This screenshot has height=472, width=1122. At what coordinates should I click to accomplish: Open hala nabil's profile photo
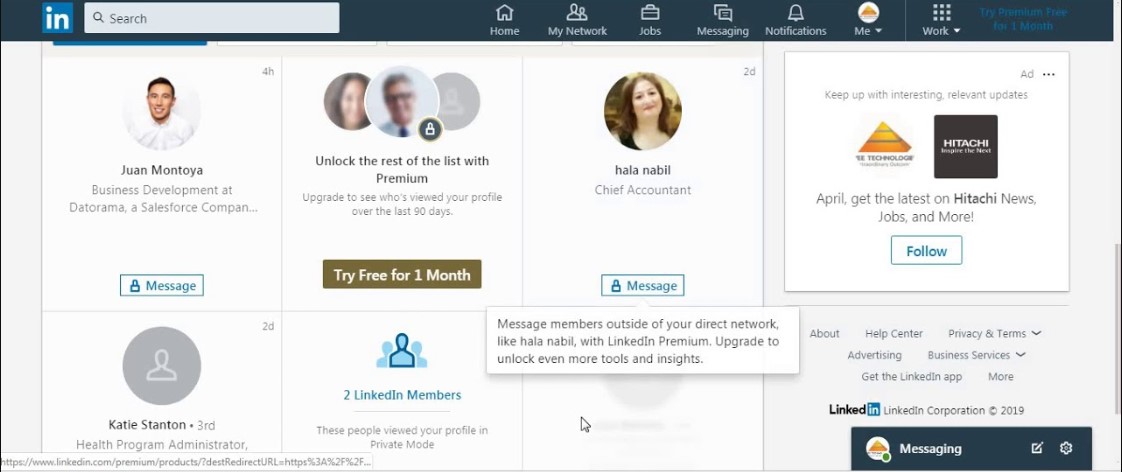point(643,111)
